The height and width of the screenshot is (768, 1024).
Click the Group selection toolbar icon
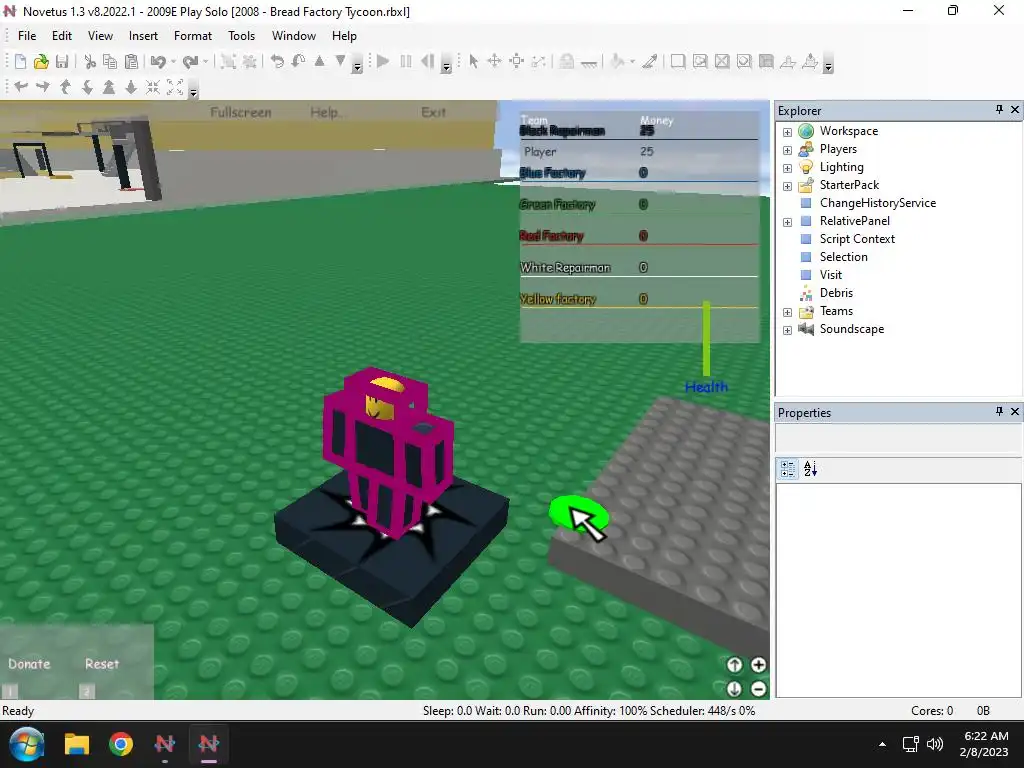228,61
